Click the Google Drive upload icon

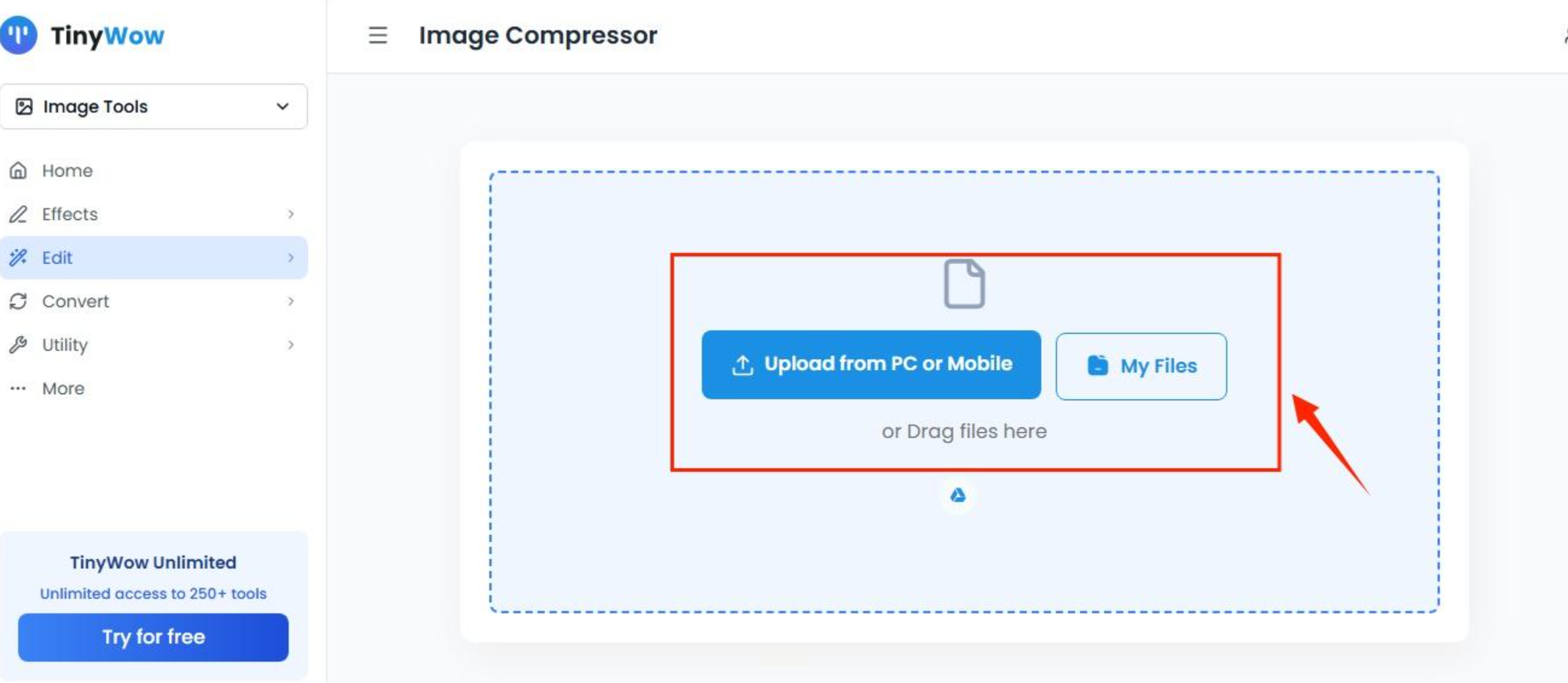pyautogui.click(x=957, y=496)
